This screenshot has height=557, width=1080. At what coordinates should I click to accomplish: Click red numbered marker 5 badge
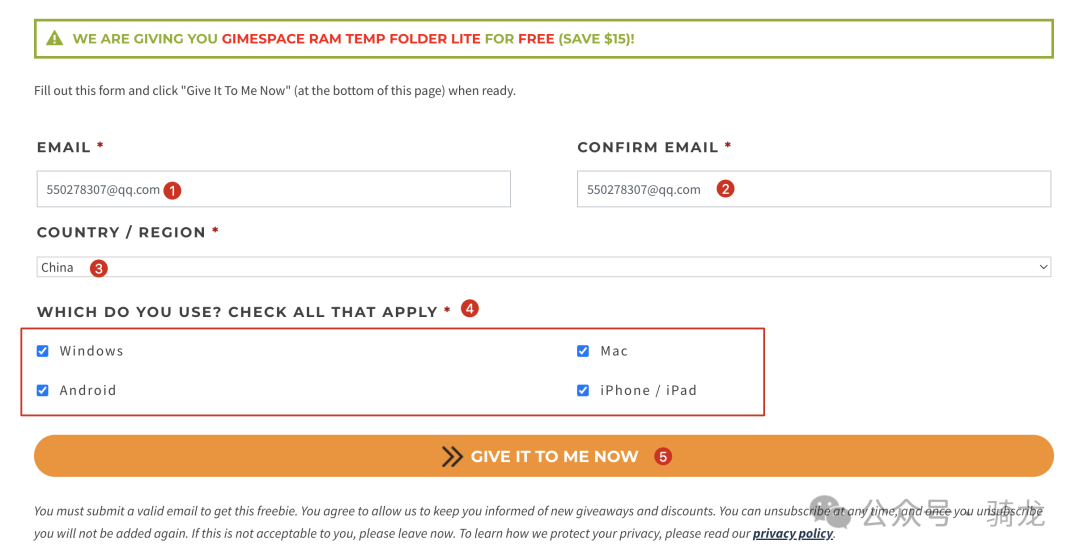pos(663,456)
